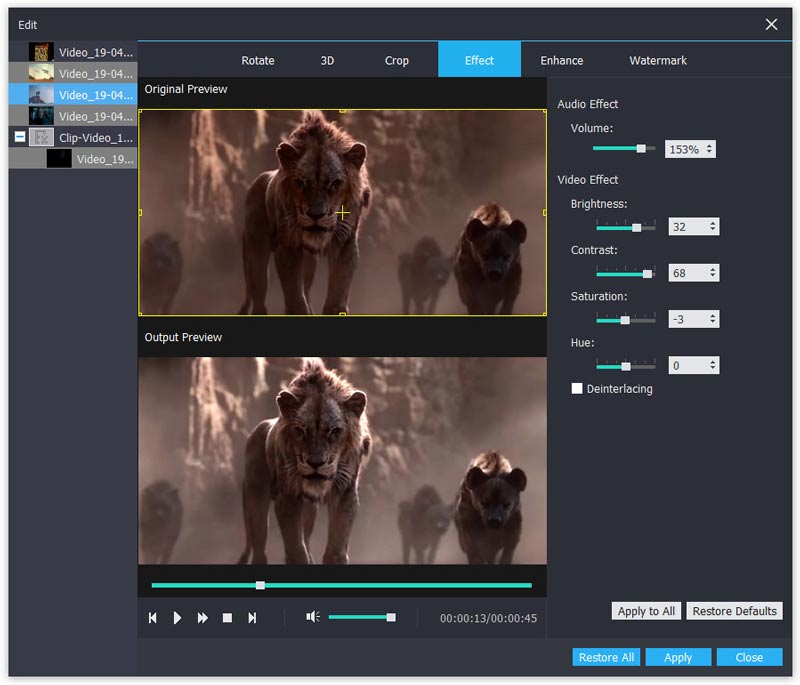Click the Brightness value stepper arrows
This screenshot has width=800, height=685.
tap(712, 227)
